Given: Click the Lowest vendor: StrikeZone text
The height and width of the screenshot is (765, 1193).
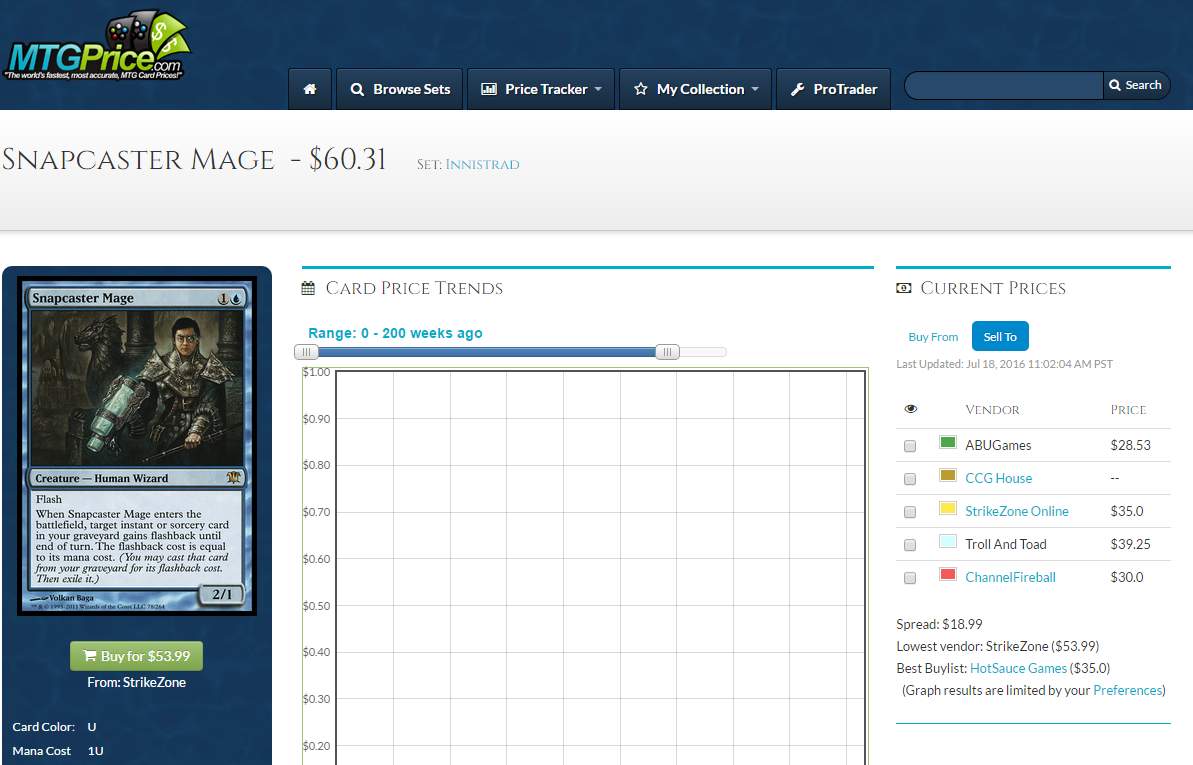Looking at the screenshot, I should coord(997,646).
